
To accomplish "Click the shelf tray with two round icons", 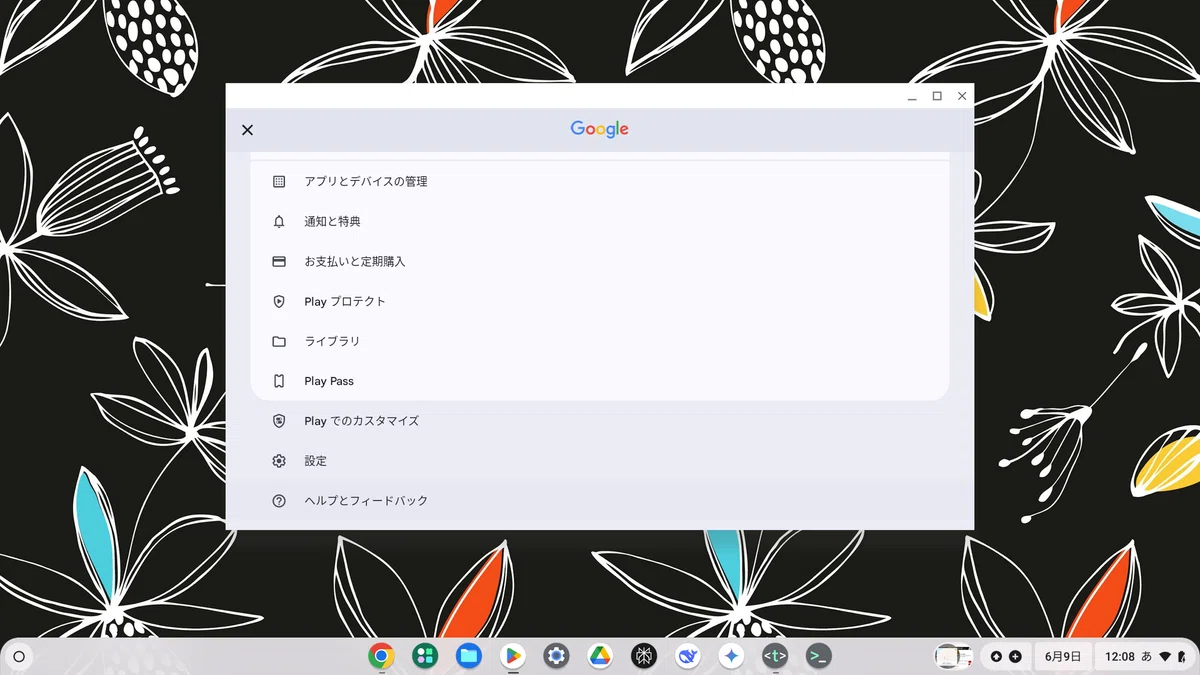I will click(x=1006, y=657).
